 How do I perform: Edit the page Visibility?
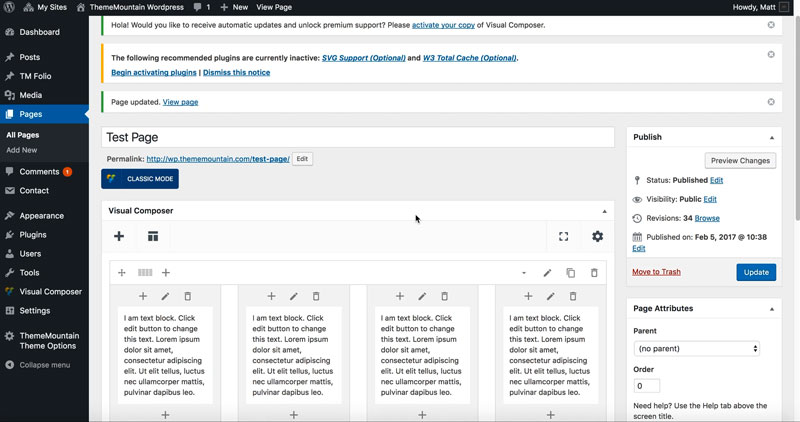(x=710, y=199)
